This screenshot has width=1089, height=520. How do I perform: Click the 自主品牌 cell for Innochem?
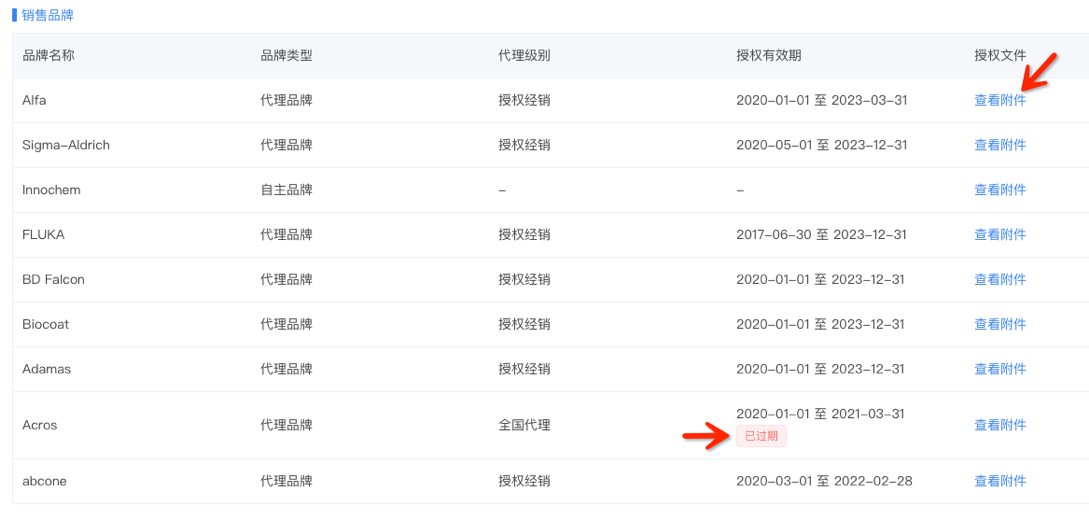286,190
